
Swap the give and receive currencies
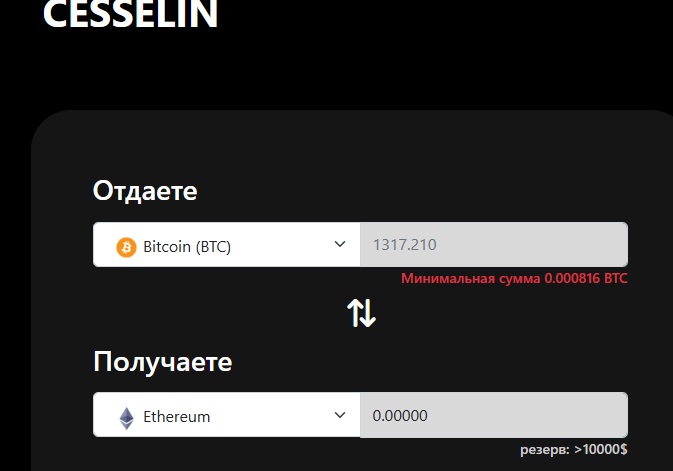click(361, 314)
